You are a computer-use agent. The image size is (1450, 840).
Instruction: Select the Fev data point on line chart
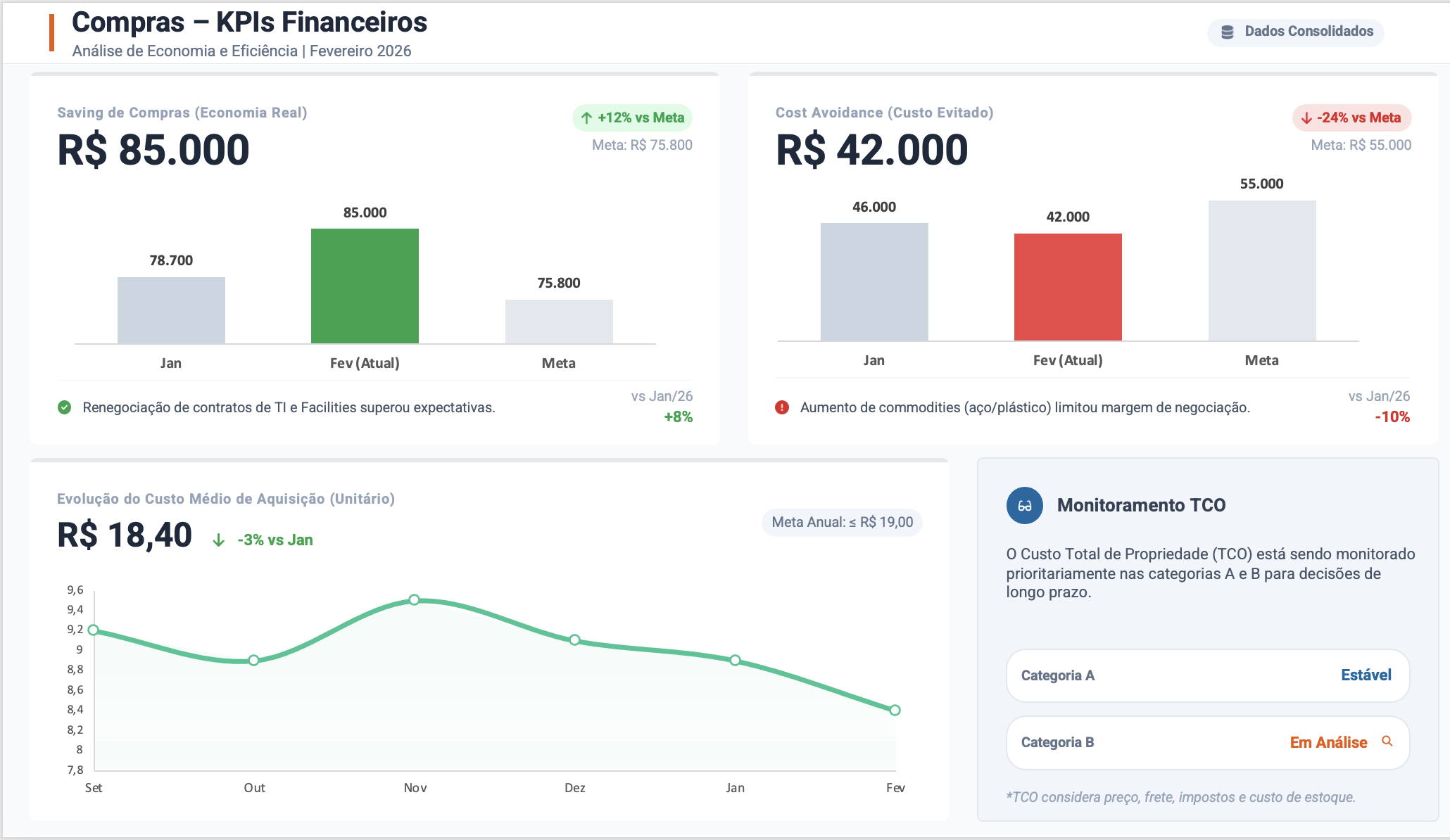point(895,711)
